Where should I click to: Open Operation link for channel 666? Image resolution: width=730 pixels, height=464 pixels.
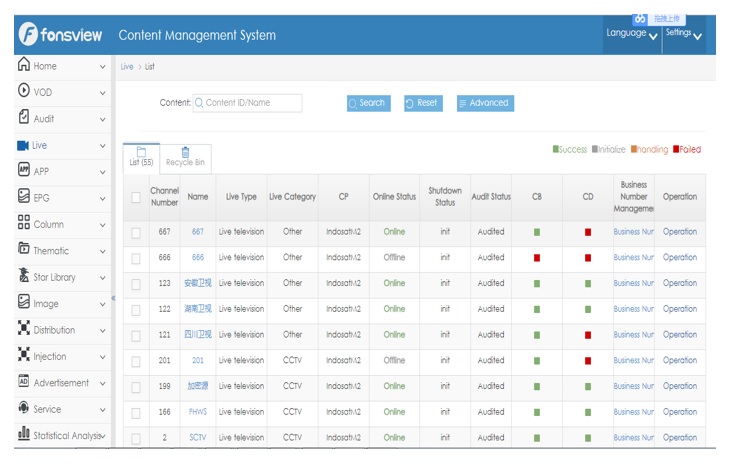[x=680, y=257]
